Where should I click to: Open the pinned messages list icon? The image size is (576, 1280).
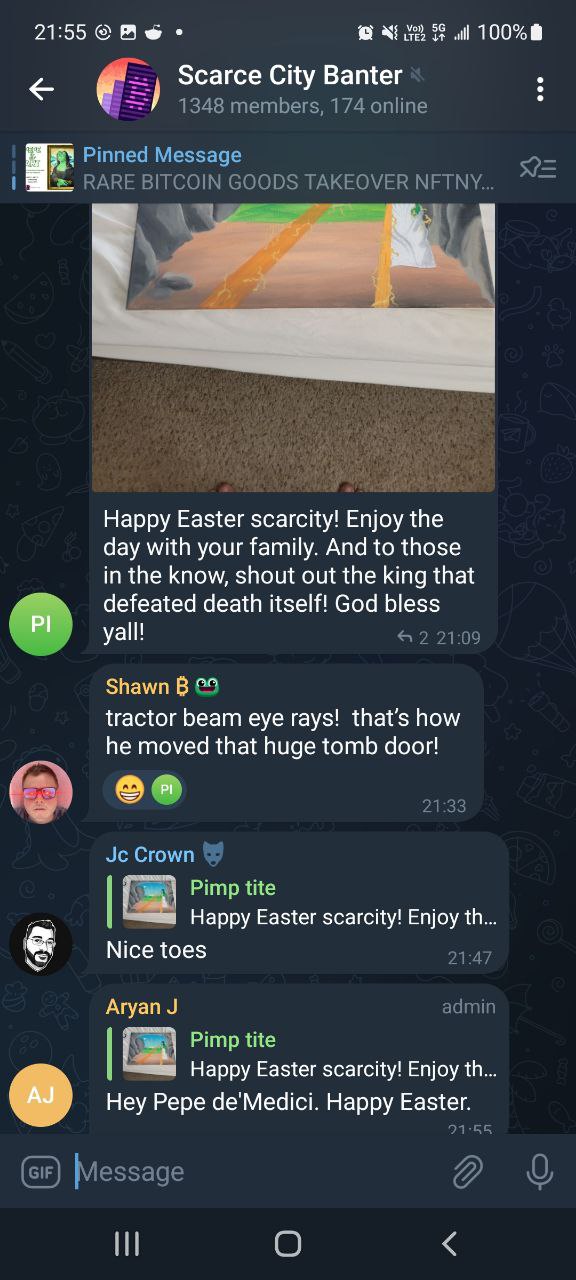(x=538, y=167)
